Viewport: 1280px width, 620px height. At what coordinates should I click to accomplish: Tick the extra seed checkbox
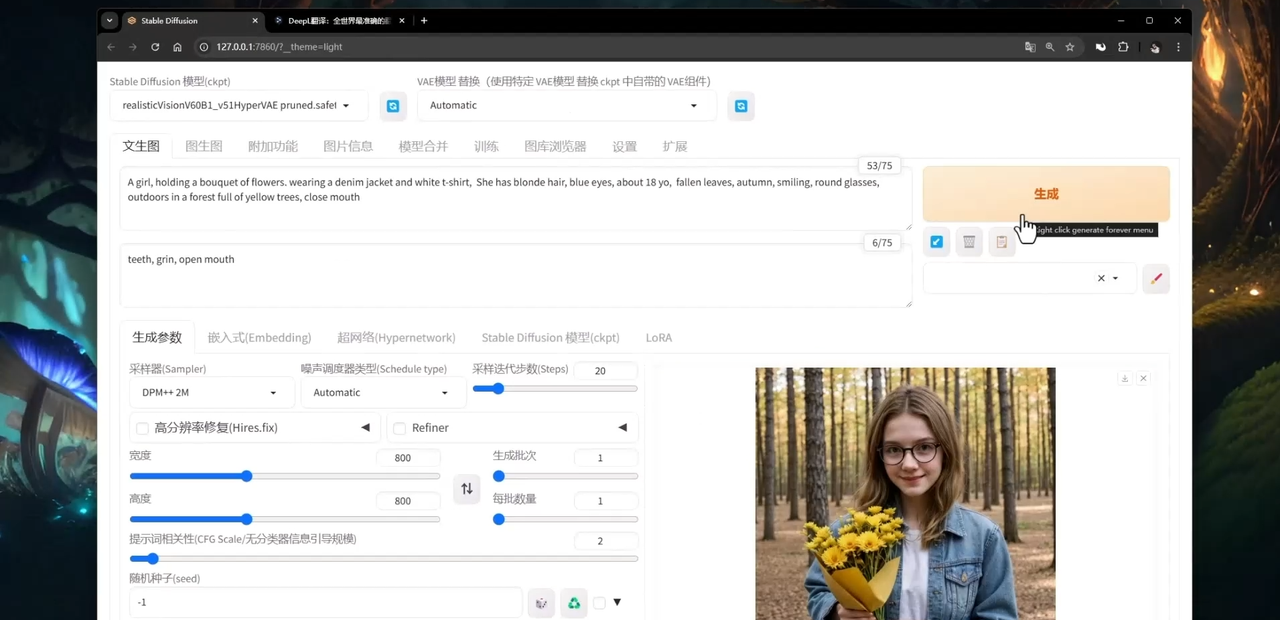[599, 603]
